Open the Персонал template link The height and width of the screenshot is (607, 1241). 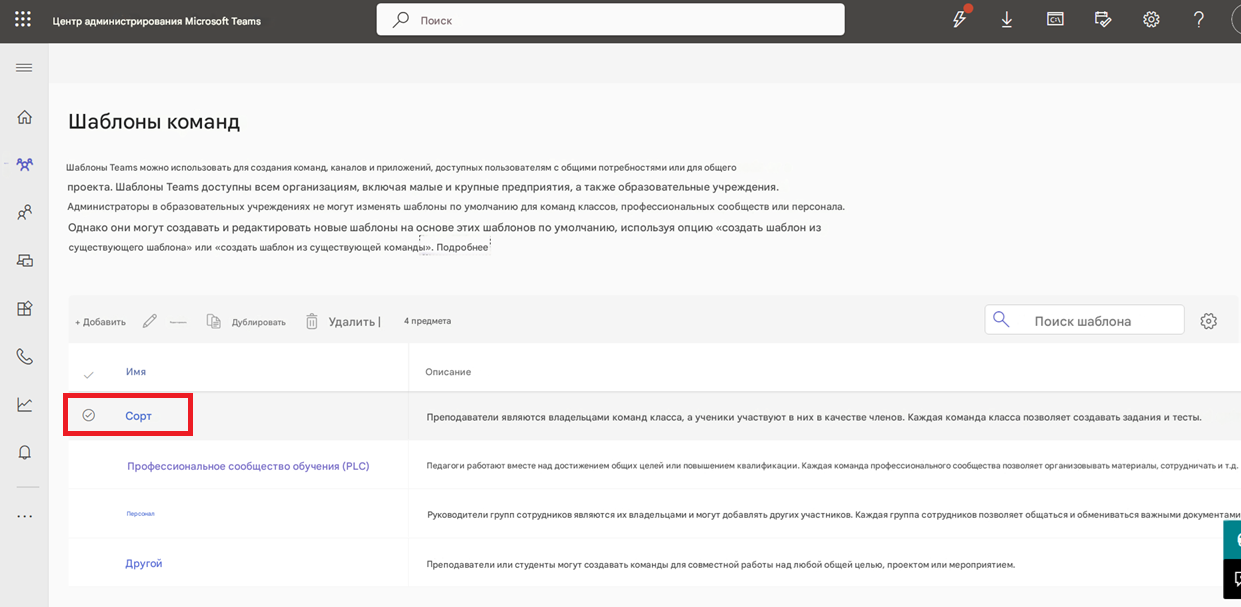pyautogui.click(x=140, y=514)
